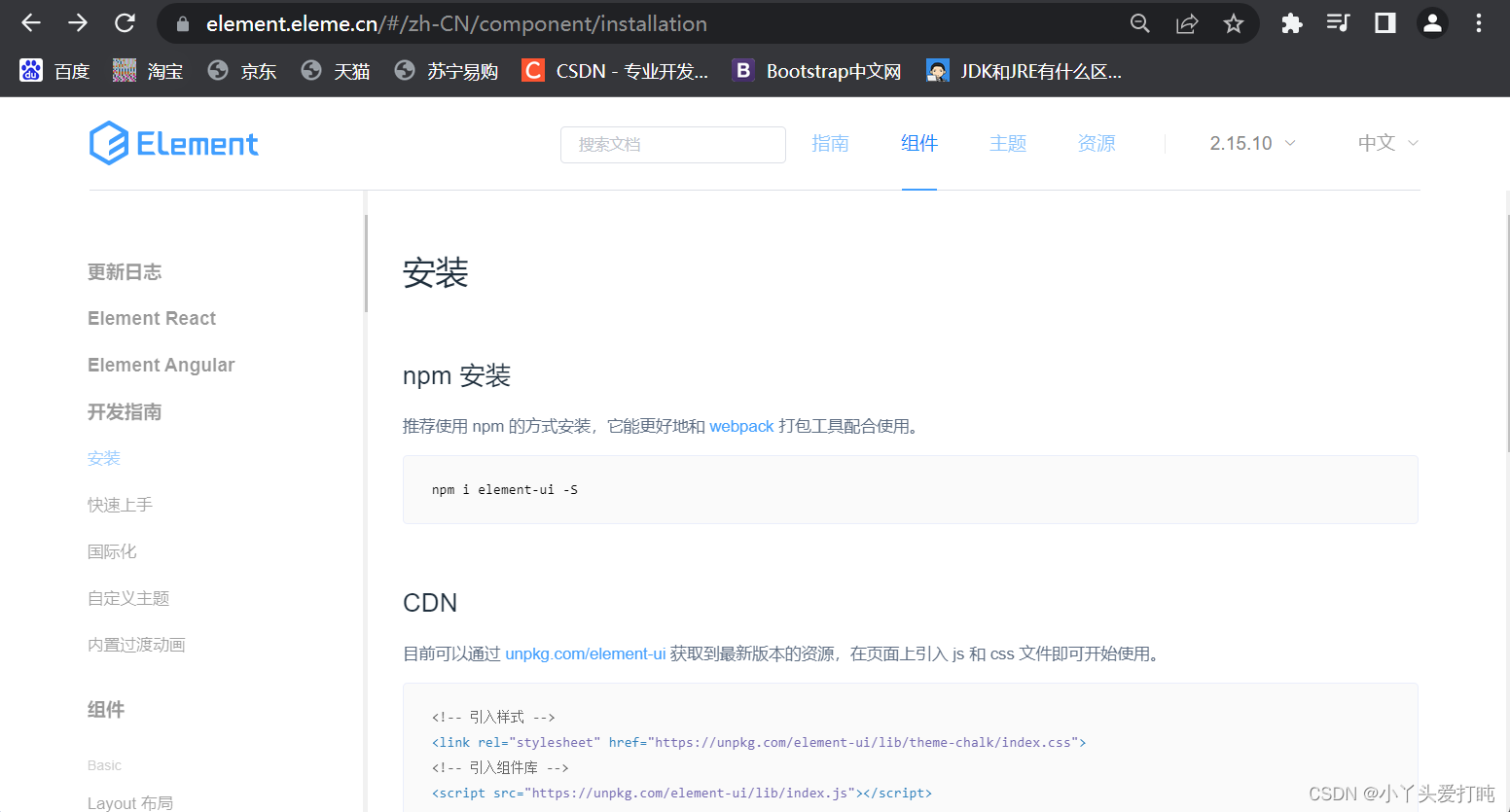
Task: Click the browser forward arrow
Action: point(78,23)
